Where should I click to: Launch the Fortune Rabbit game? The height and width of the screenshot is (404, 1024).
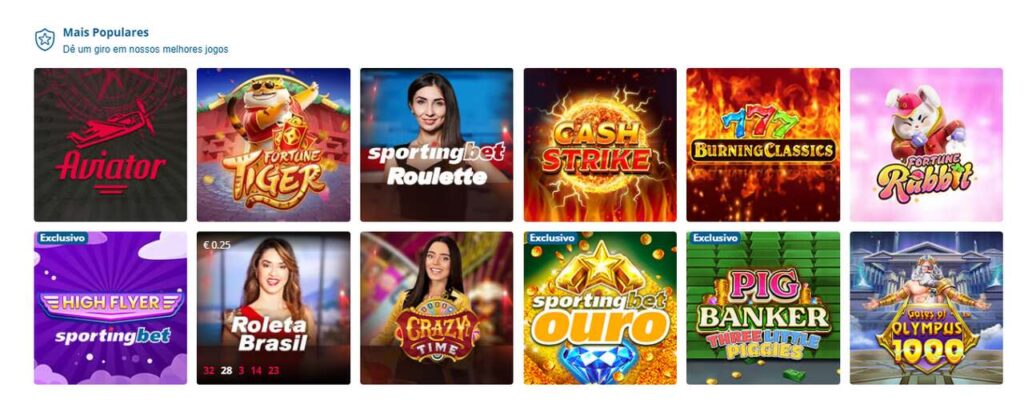point(926,145)
